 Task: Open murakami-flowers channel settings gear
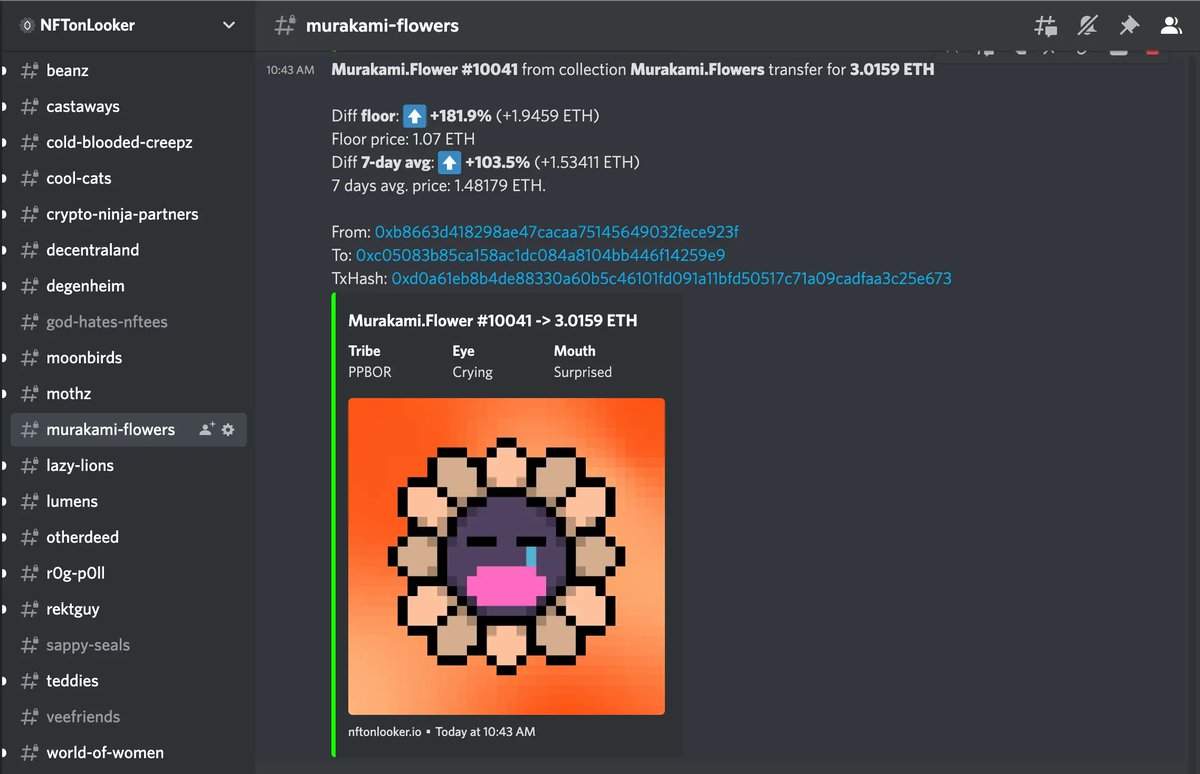pos(228,429)
